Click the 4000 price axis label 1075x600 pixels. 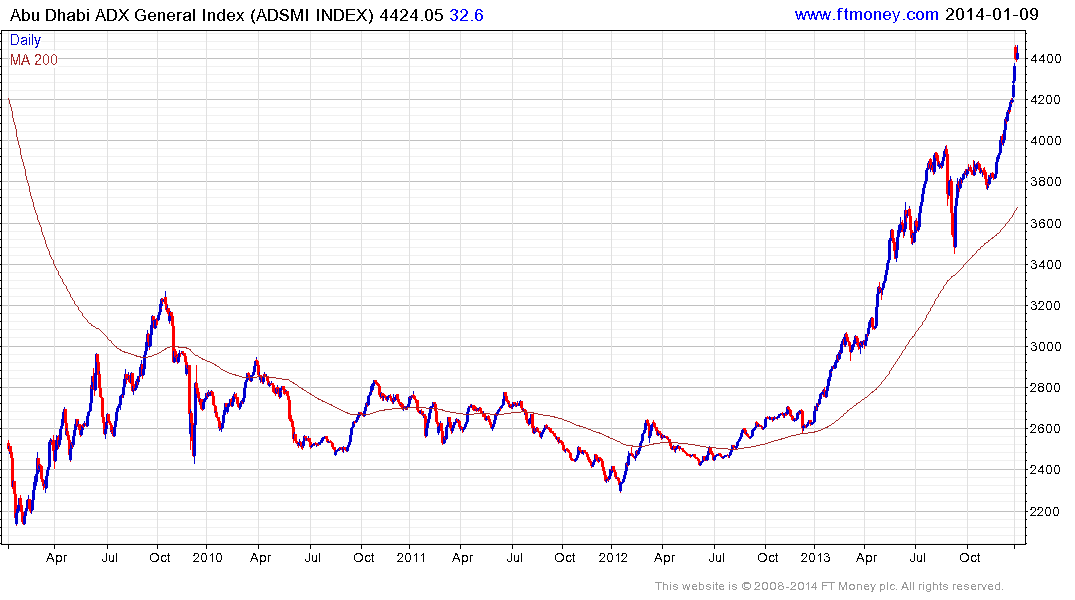point(1044,142)
